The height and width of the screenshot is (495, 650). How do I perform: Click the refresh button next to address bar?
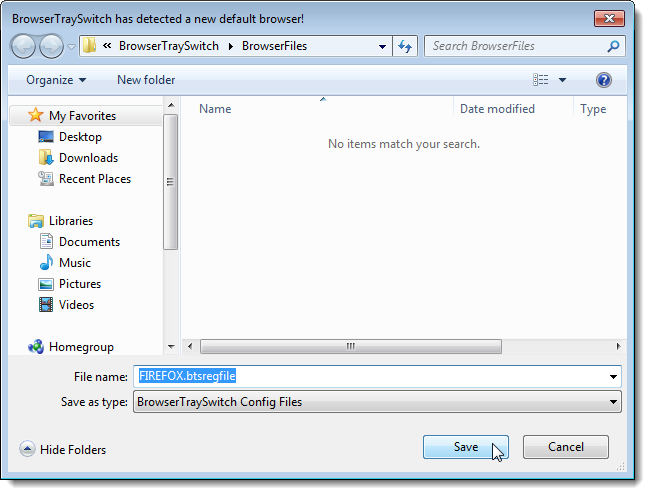pyautogui.click(x=405, y=46)
